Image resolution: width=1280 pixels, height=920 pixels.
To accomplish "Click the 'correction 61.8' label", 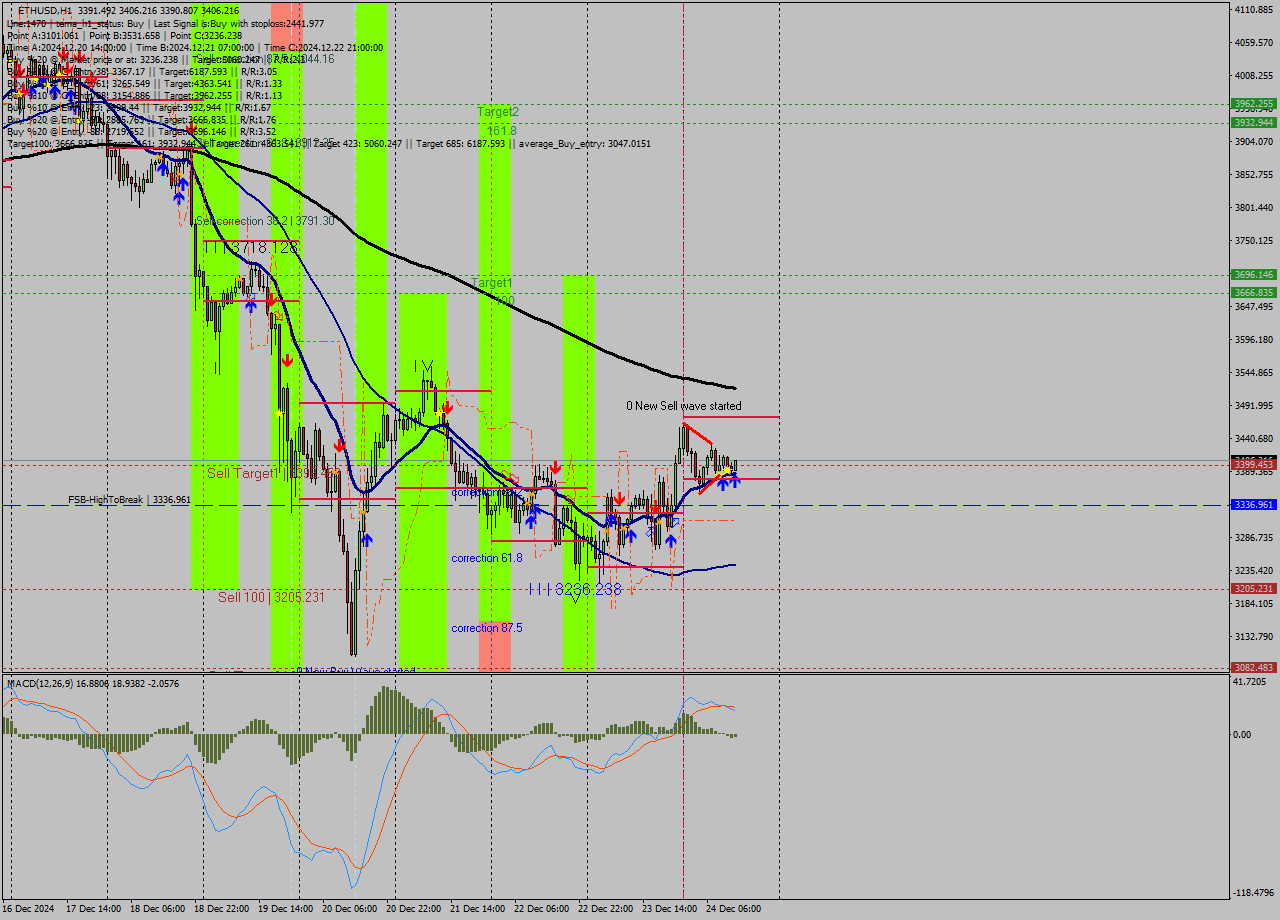I will [487, 558].
